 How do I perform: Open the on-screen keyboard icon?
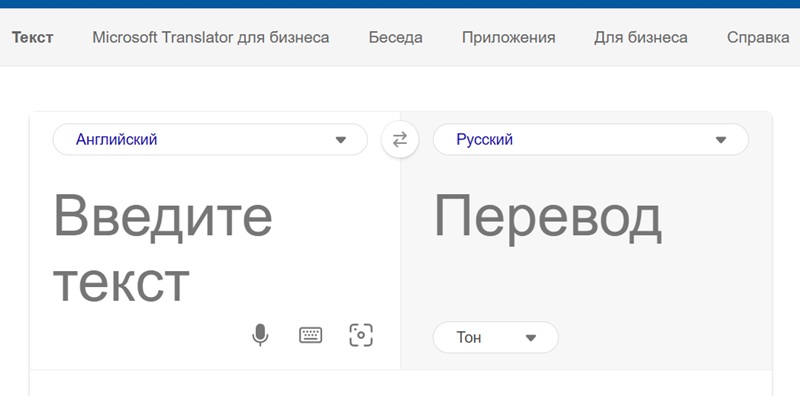tap(310, 335)
